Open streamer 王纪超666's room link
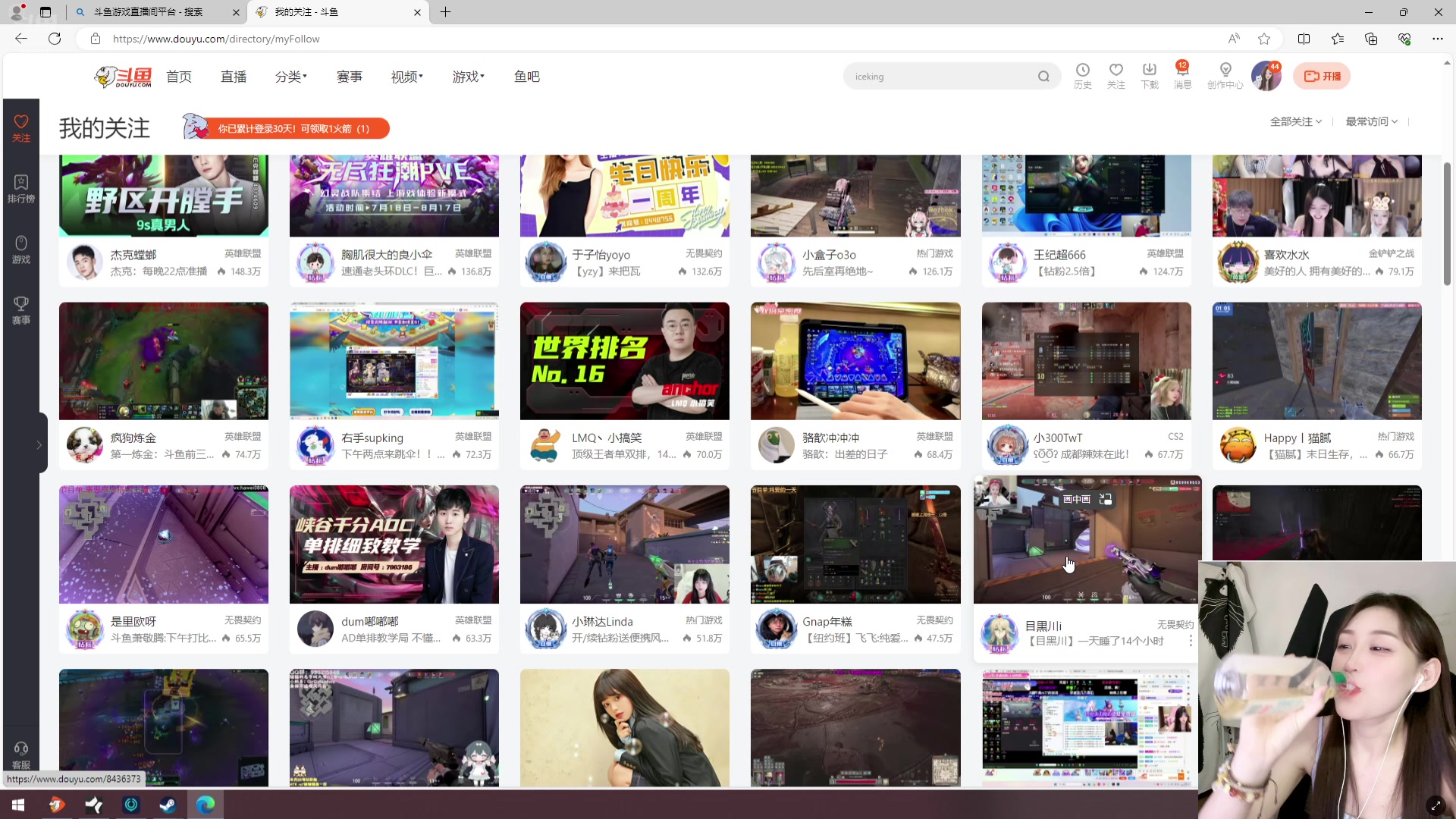The image size is (1456, 819). point(1059,255)
